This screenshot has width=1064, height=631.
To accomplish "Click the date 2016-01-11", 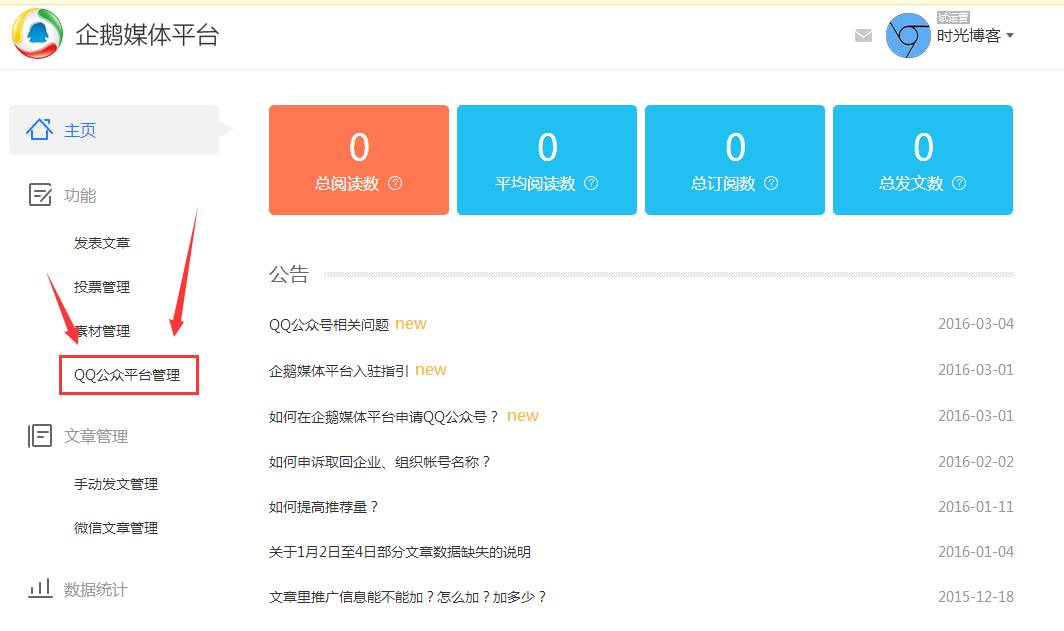I will 976,507.
